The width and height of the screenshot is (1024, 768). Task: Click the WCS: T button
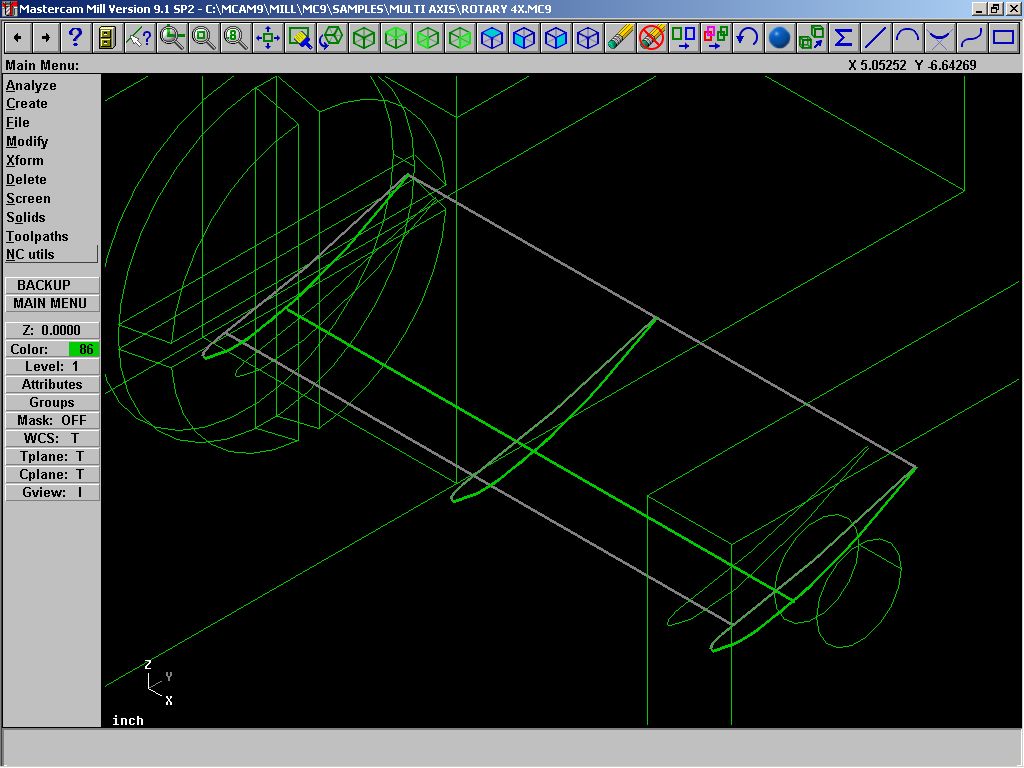pos(52,438)
